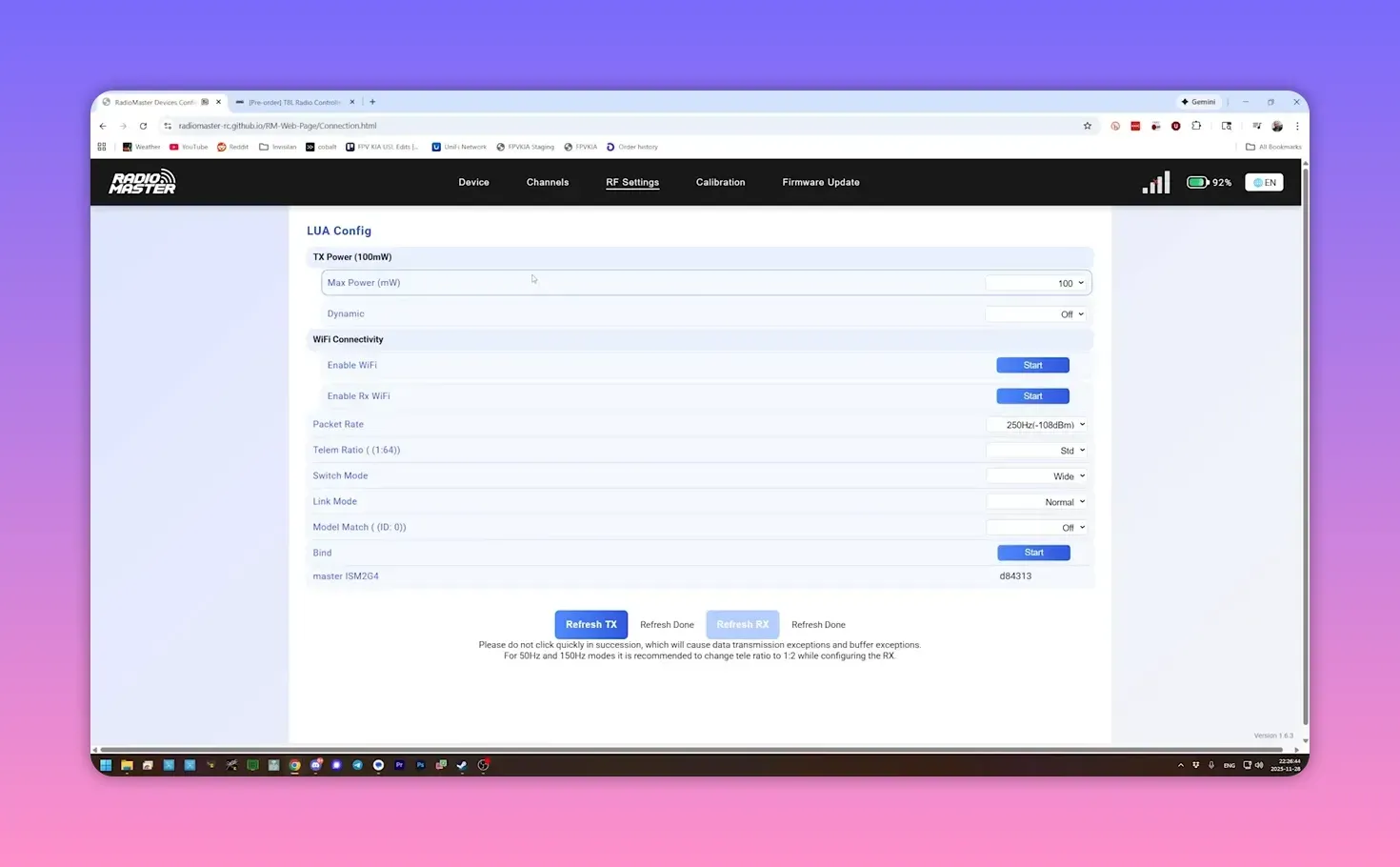The image size is (1400, 867).
Task: Start the Enable Rx WiFi toggle
Action: coord(1032,395)
